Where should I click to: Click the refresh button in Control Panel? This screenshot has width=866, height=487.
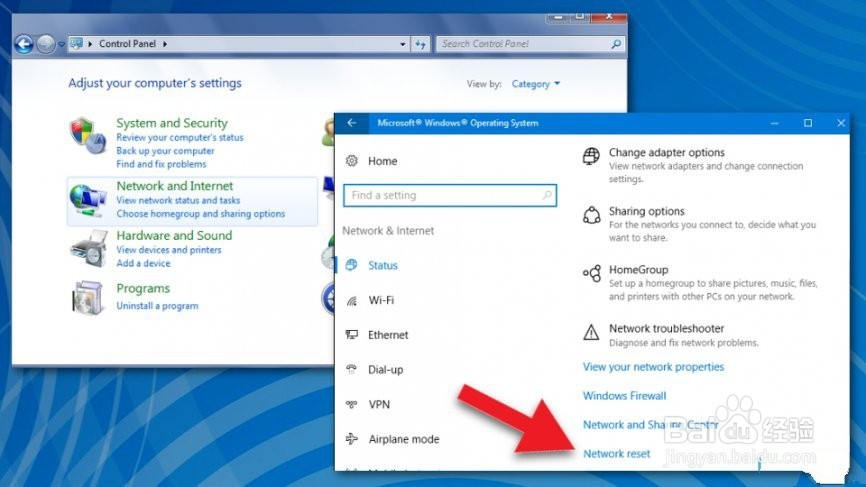pyautogui.click(x=421, y=44)
